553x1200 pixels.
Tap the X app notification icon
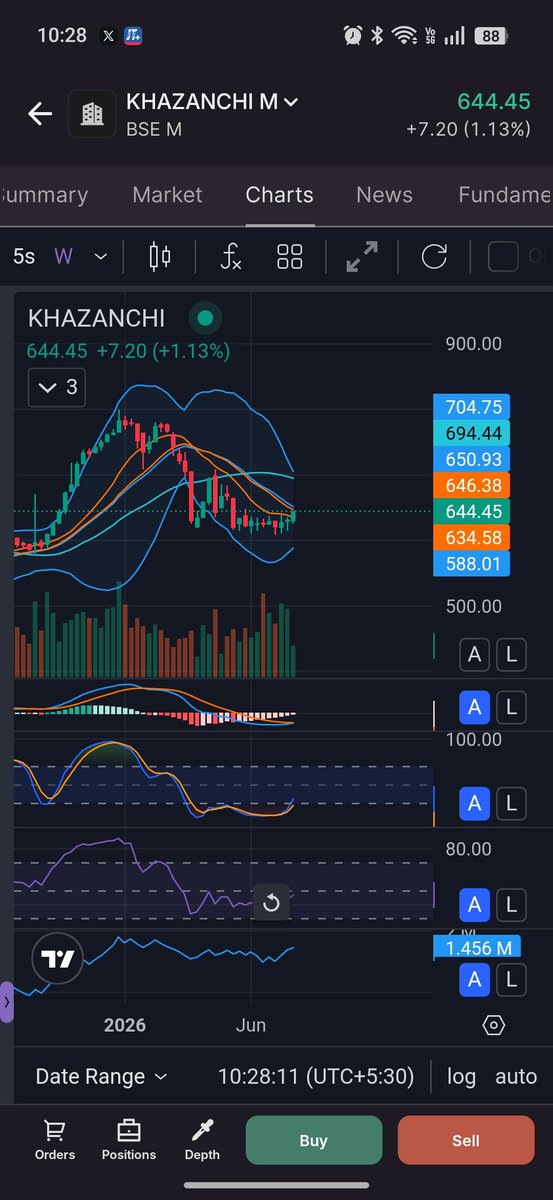click(108, 35)
